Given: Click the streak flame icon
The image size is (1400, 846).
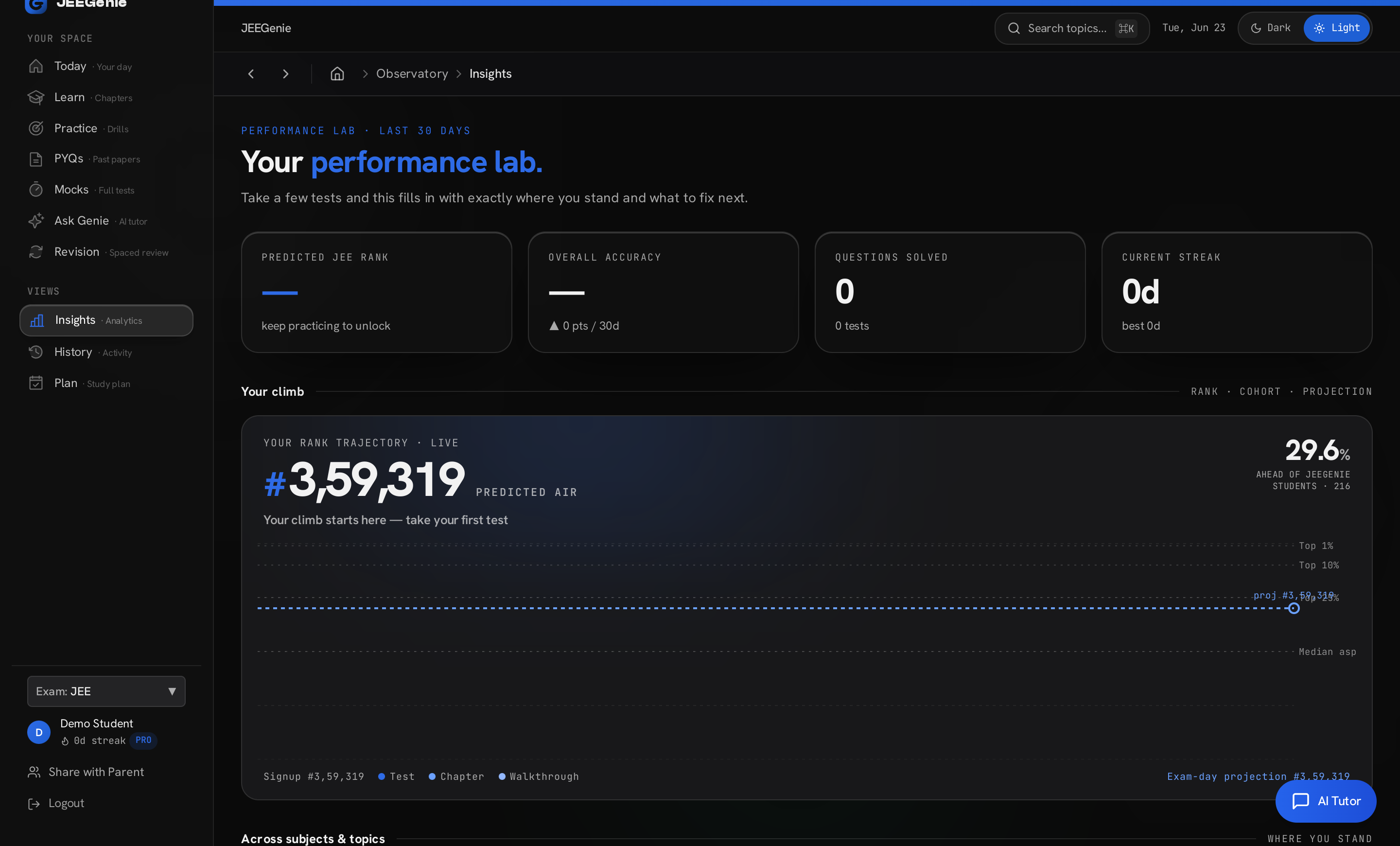Looking at the screenshot, I should coord(65,741).
